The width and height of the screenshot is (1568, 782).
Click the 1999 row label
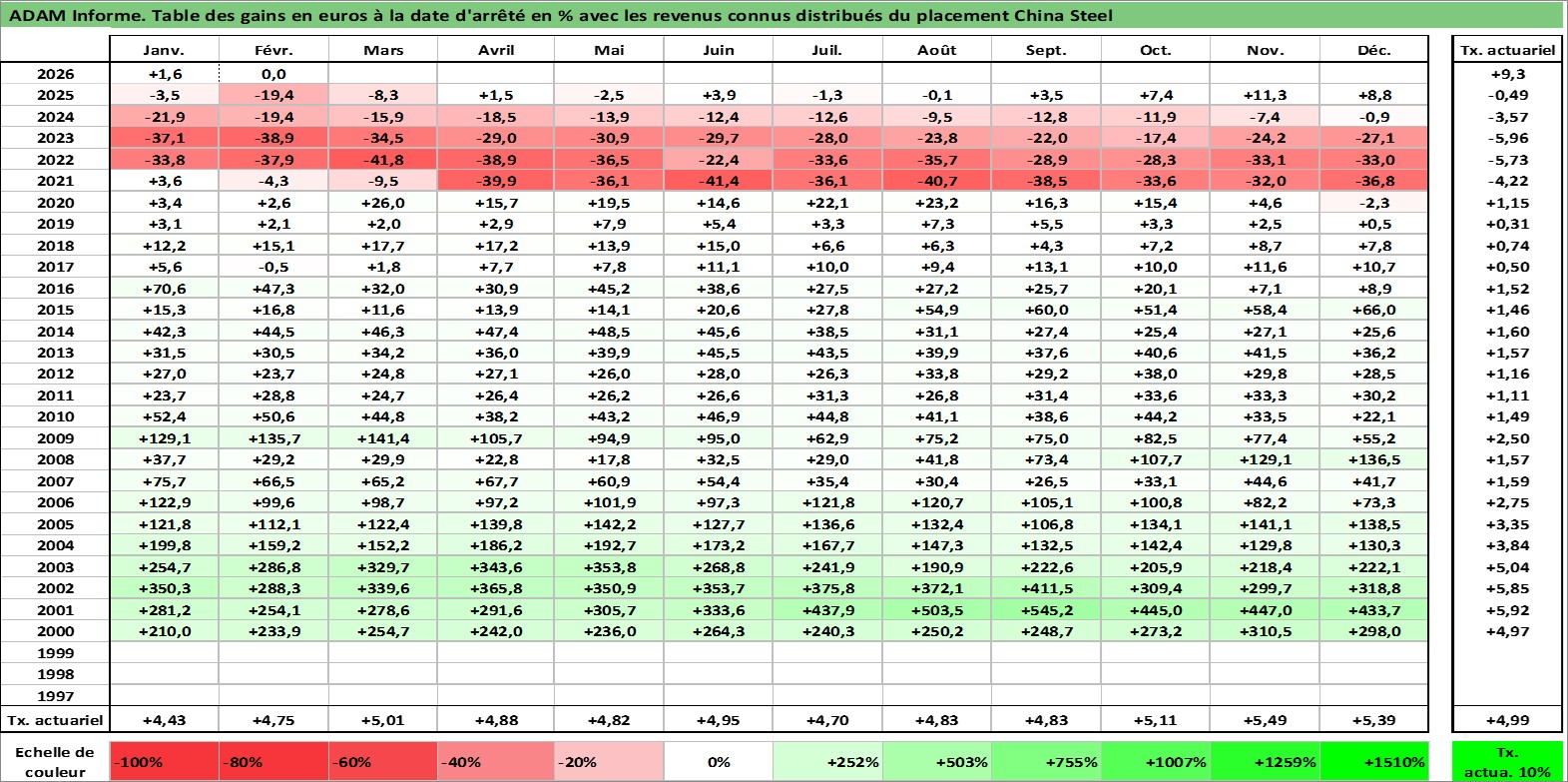click(55, 653)
